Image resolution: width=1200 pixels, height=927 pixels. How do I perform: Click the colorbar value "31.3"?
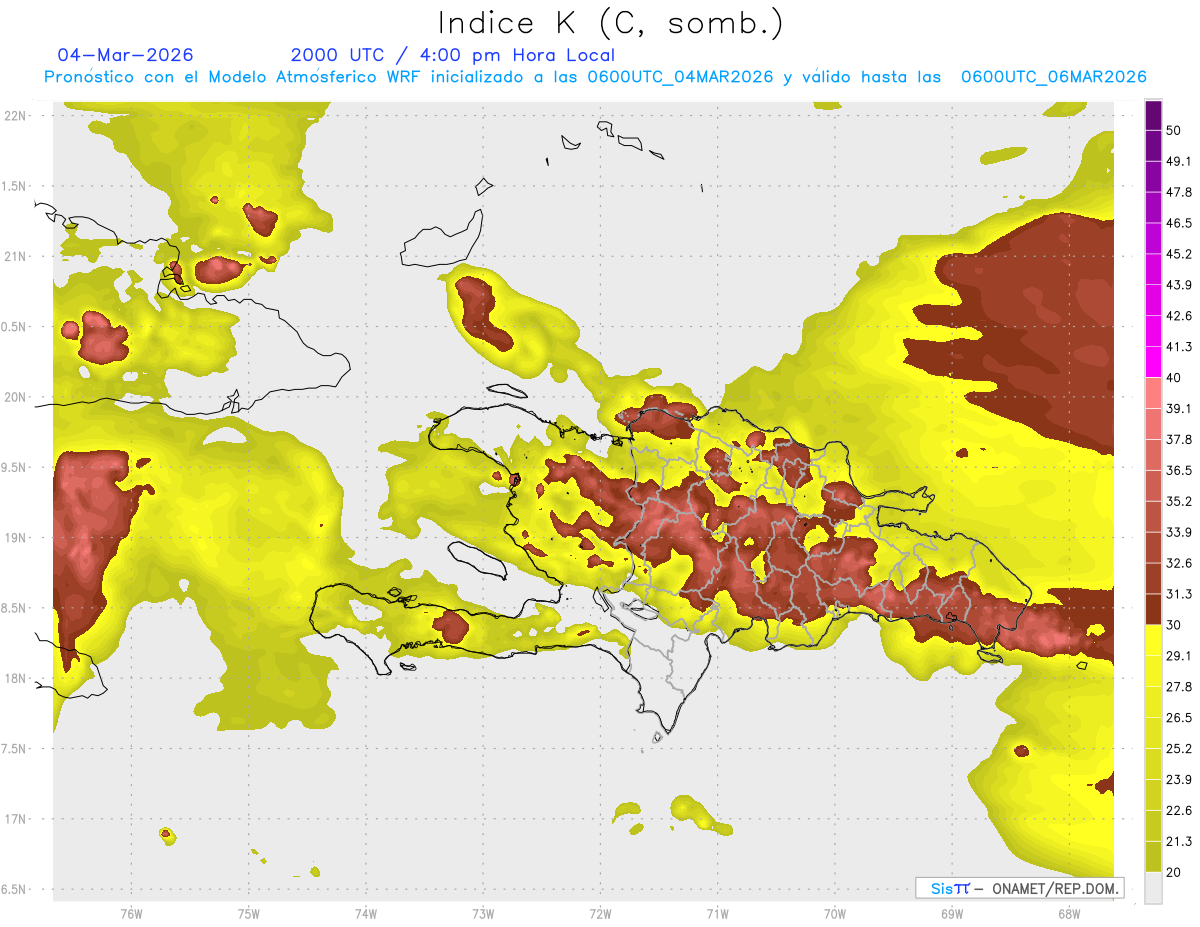click(1179, 594)
